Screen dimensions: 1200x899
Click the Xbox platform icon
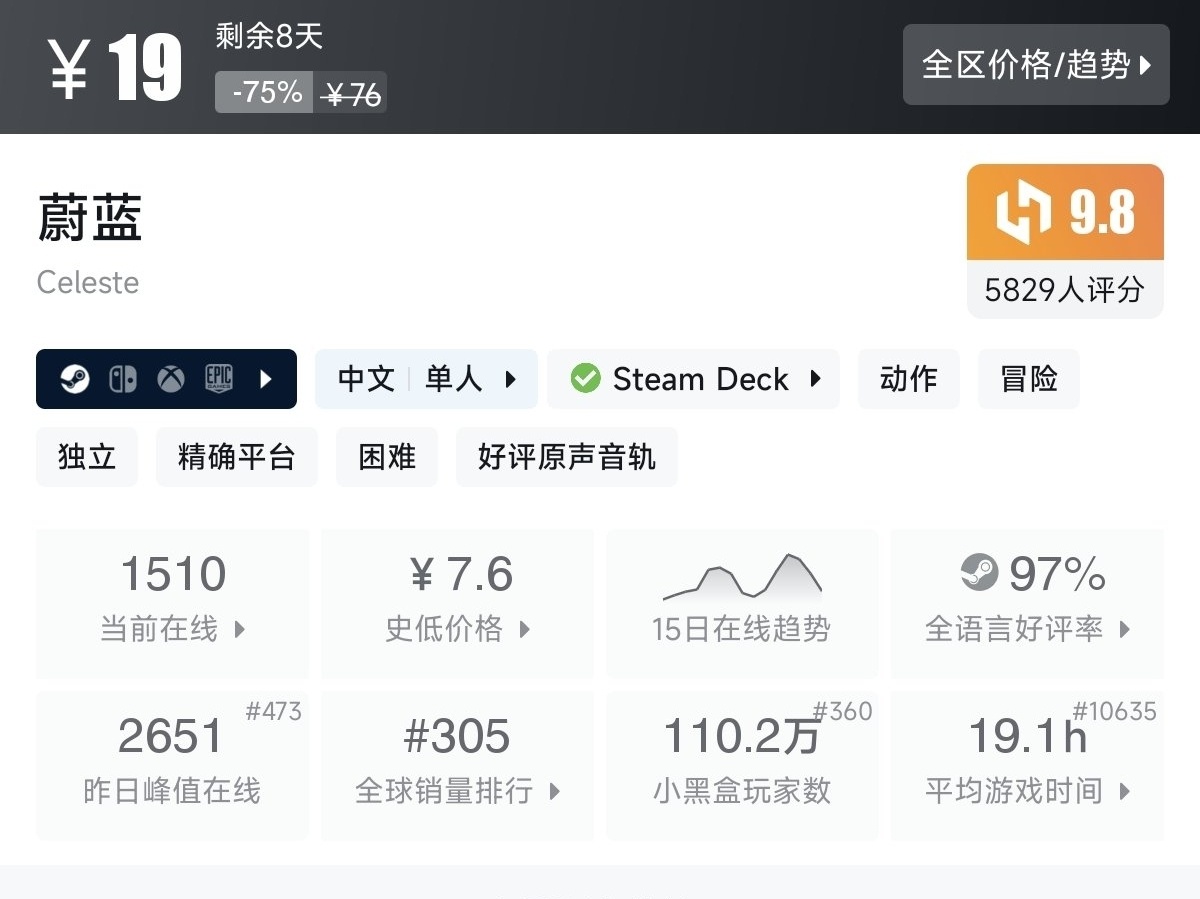[x=171, y=379]
